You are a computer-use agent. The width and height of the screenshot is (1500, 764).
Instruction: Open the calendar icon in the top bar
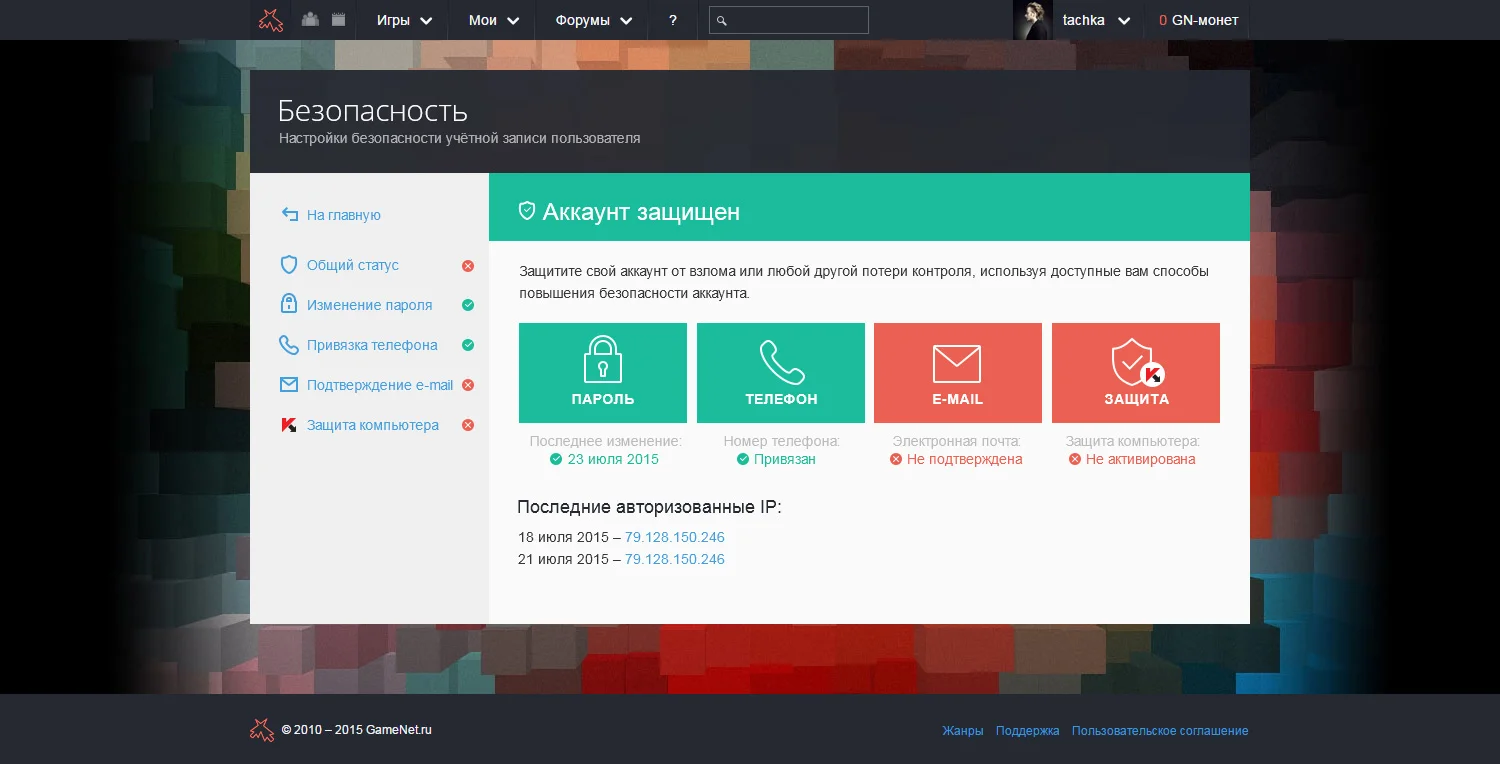[x=338, y=19]
